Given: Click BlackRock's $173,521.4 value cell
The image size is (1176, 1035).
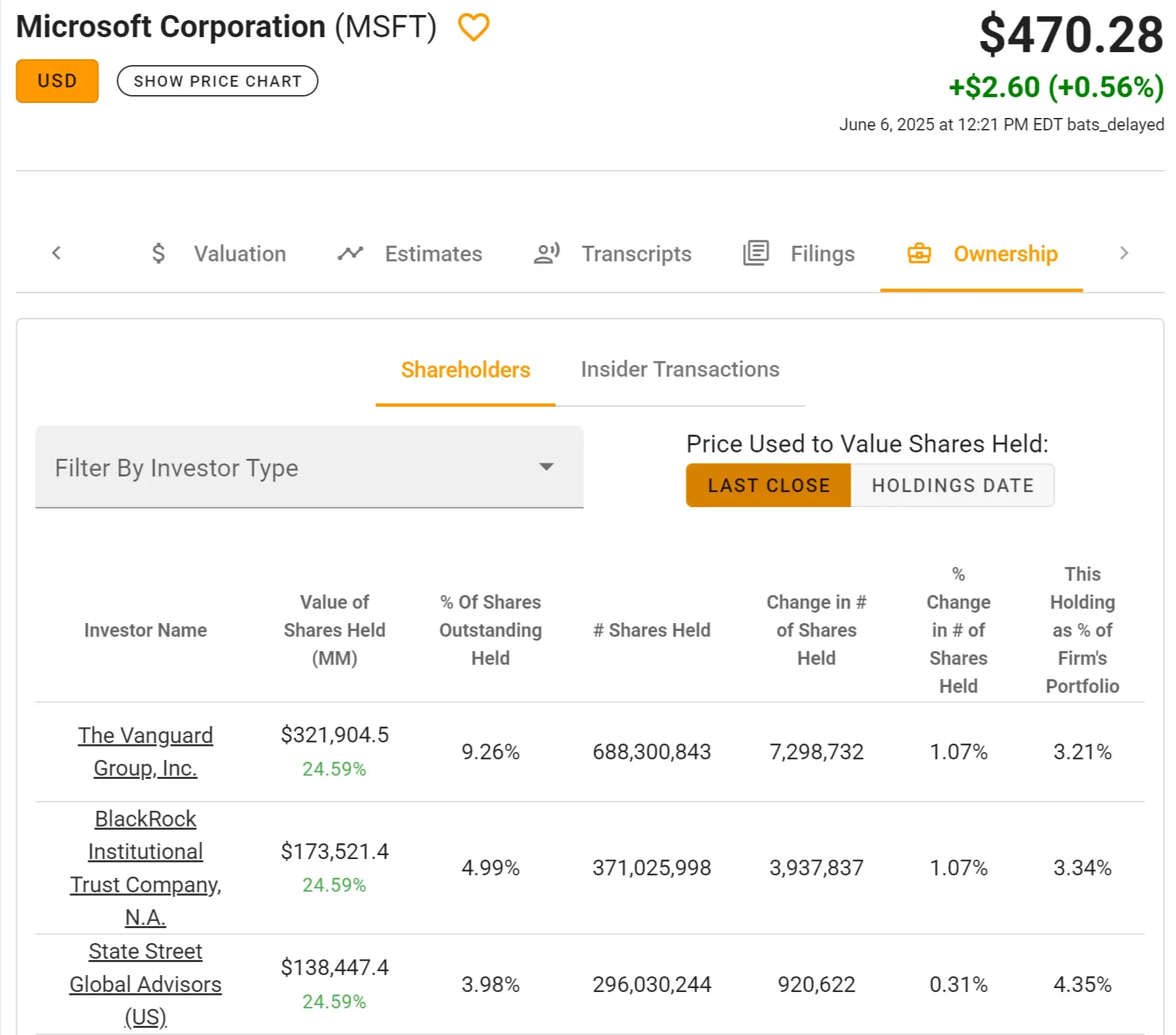Looking at the screenshot, I should [x=334, y=851].
